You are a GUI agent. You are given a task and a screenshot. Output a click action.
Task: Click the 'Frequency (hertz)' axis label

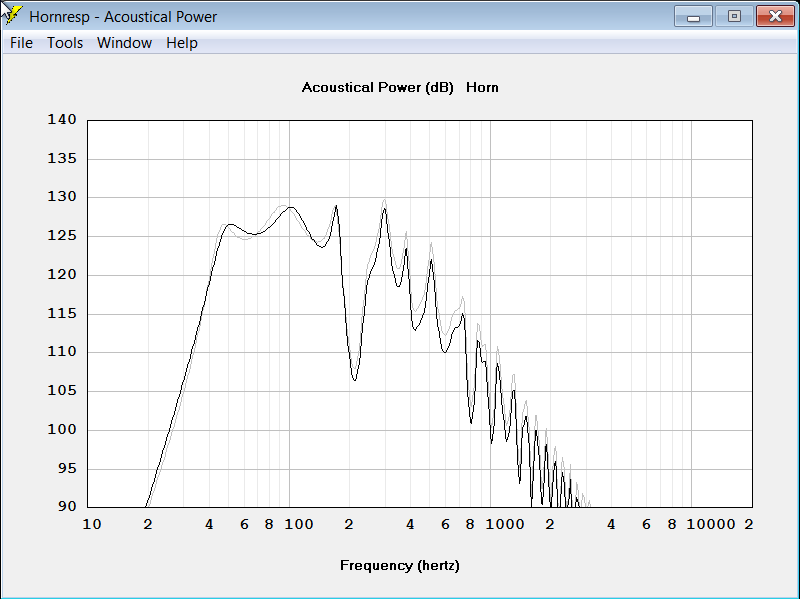pyautogui.click(x=400, y=565)
